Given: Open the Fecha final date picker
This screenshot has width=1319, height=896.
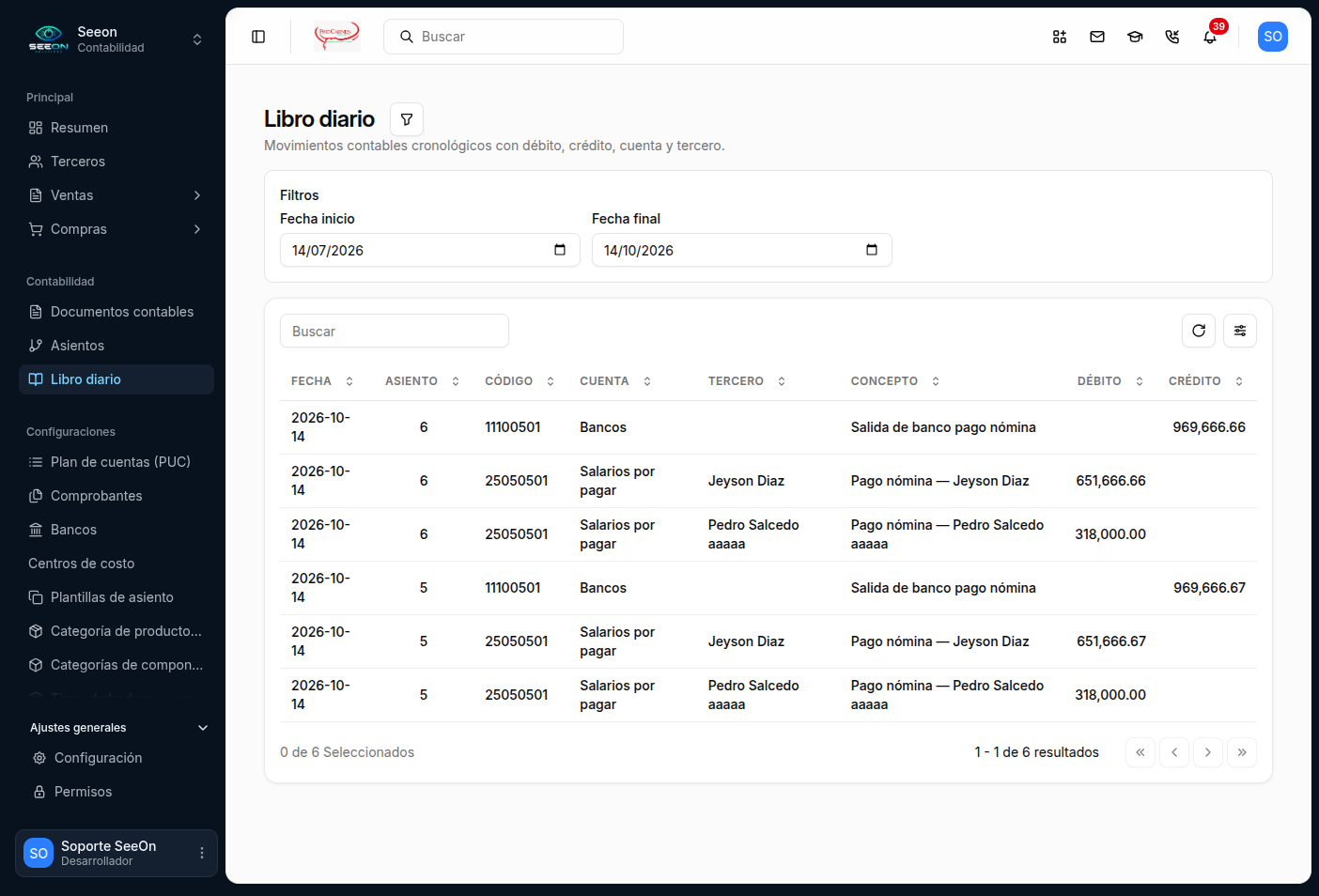Looking at the screenshot, I should (x=872, y=250).
